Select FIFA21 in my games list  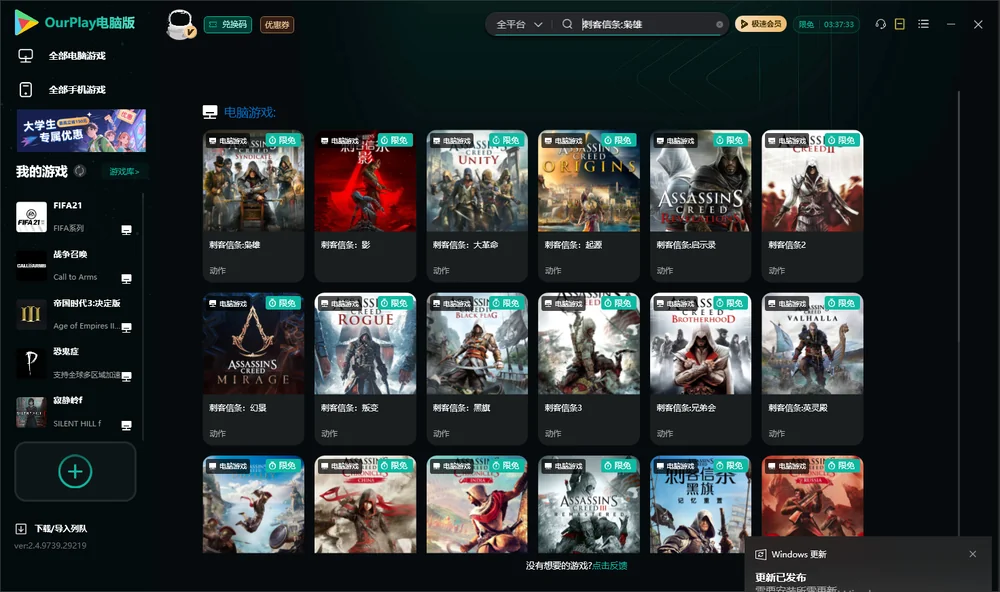point(75,216)
